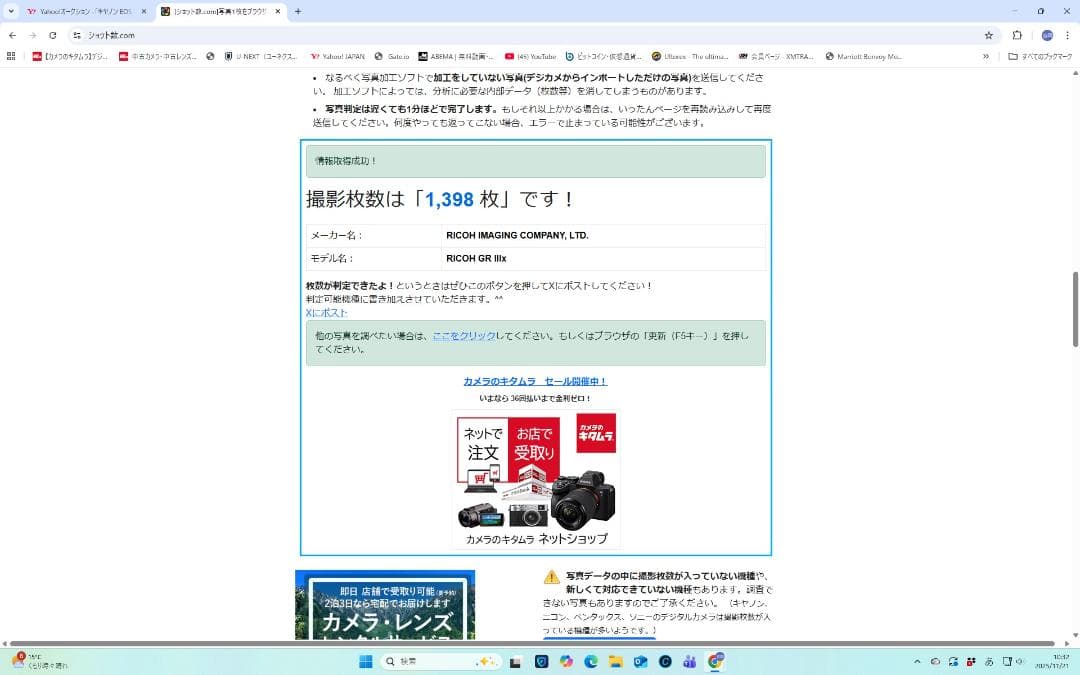Open the すべてのブックマーク panel
Screen dimensions: 1080x675
(1040, 56)
